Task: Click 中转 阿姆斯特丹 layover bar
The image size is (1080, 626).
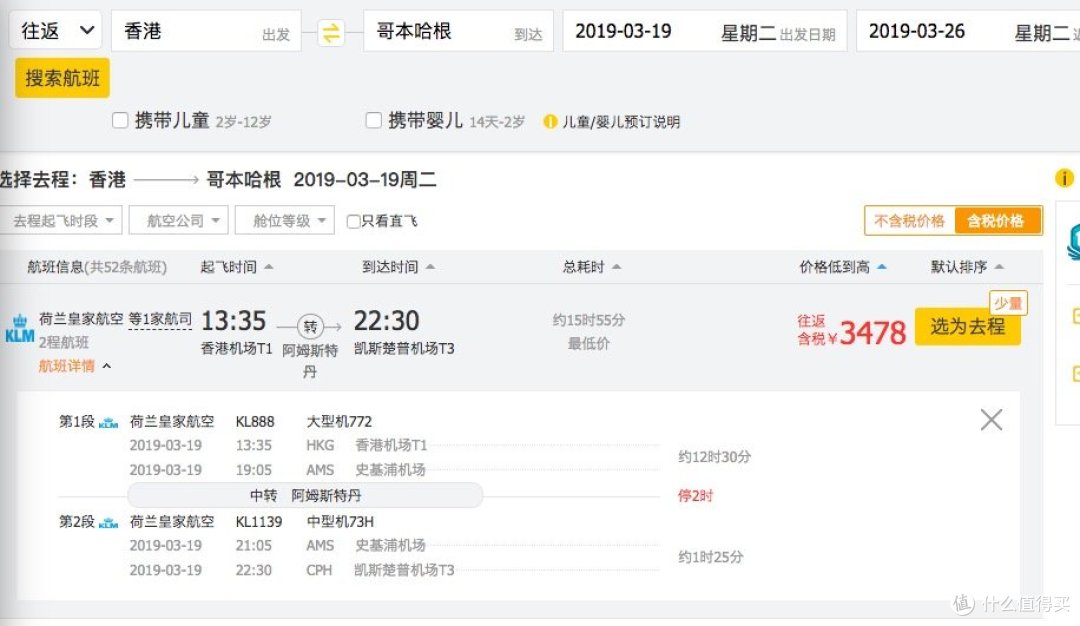Action: [x=305, y=495]
